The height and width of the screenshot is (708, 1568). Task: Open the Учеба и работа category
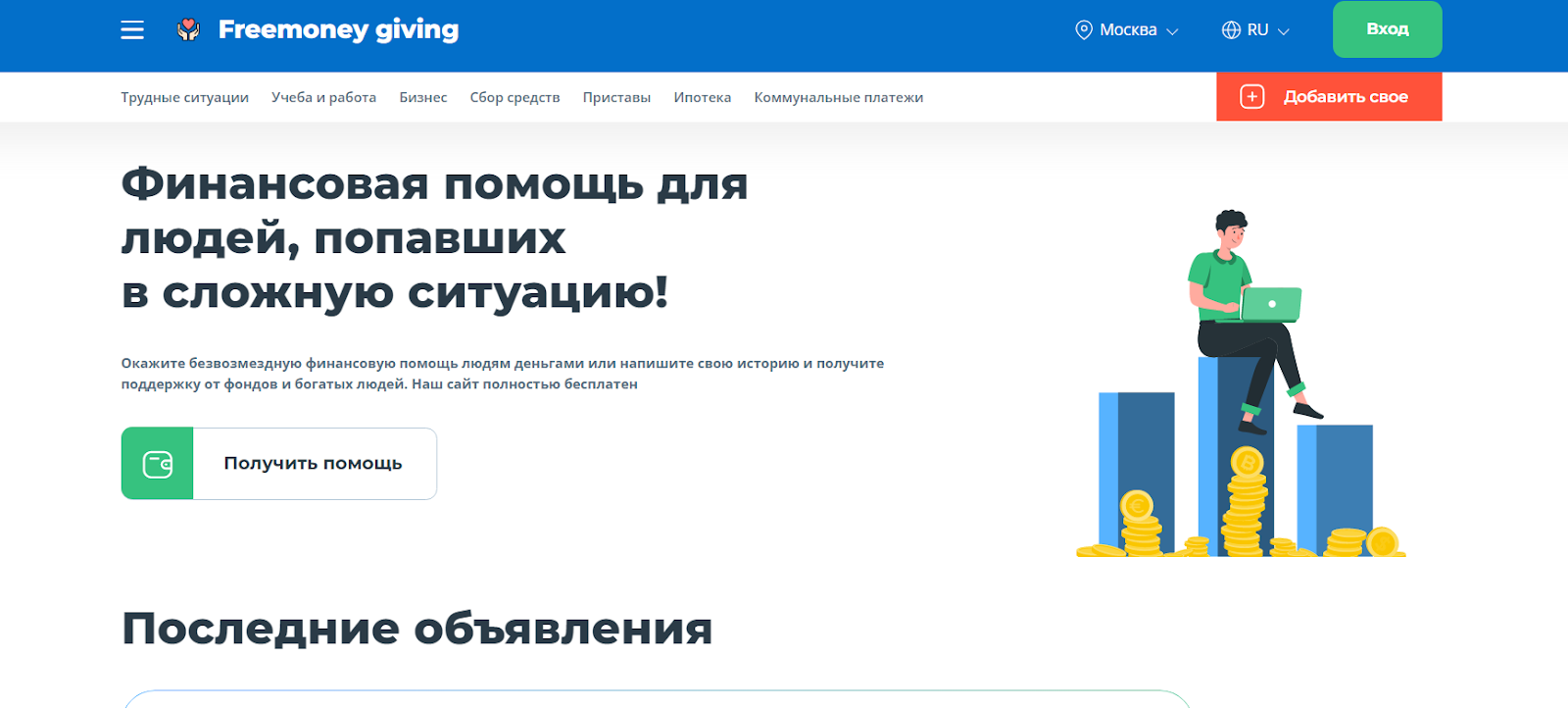point(323,97)
